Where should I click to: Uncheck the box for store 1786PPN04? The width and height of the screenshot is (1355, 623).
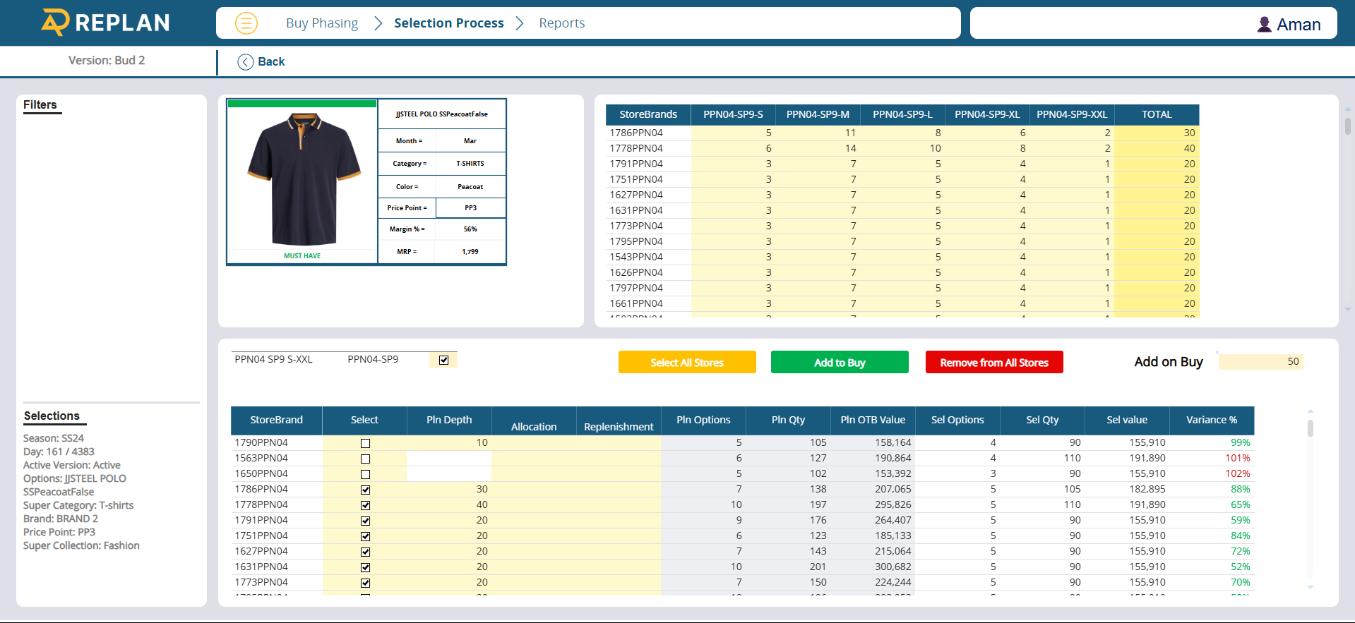[365, 490]
